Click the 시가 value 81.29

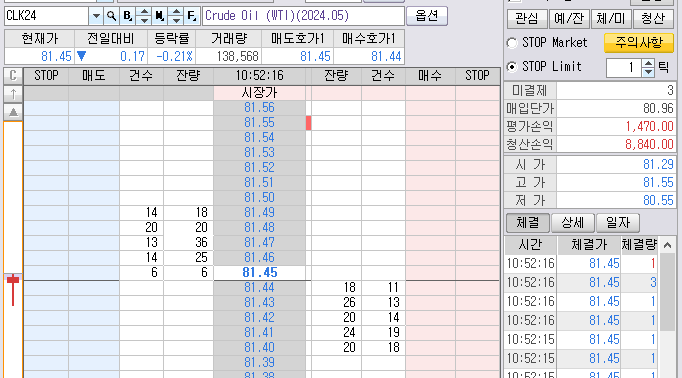point(616,165)
